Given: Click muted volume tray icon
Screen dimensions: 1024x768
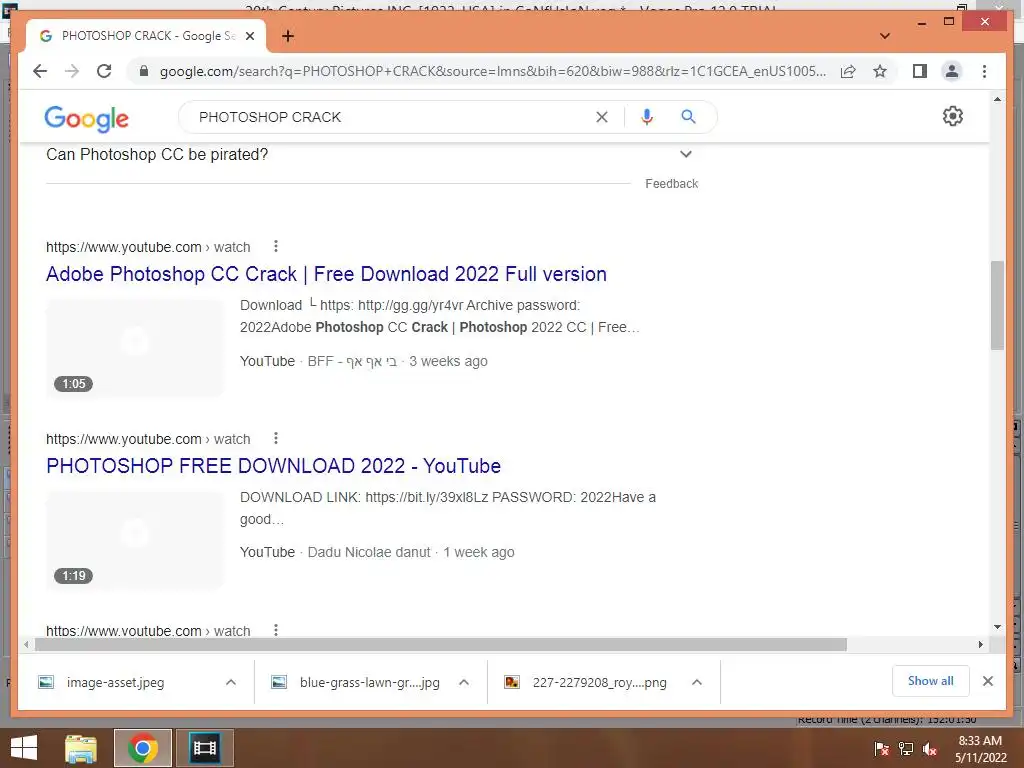Looking at the screenshot, I should pos(930,749).
